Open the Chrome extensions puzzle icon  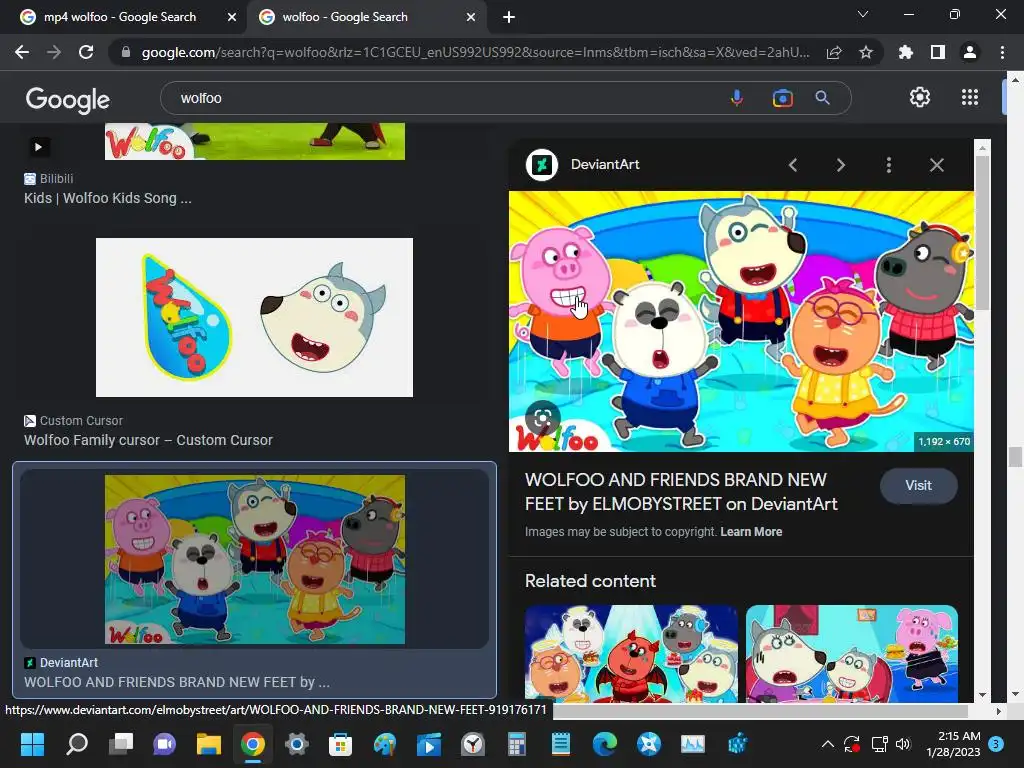click(x=906, y=52)
